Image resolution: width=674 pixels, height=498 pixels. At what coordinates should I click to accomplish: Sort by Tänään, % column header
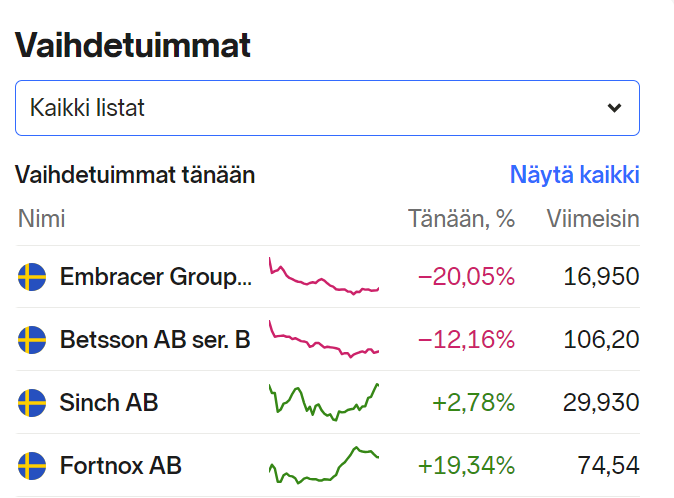tap(461, 219)
